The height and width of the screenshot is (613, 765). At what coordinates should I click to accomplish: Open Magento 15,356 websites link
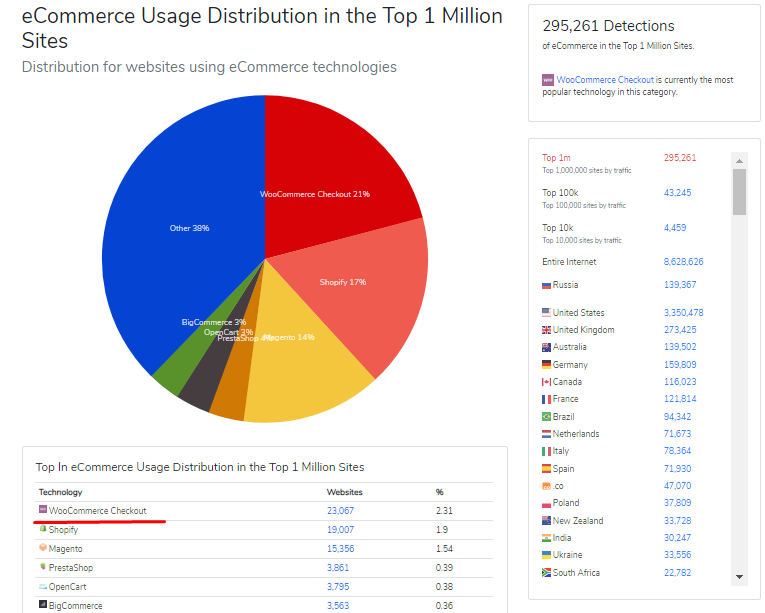click(341, 549)
